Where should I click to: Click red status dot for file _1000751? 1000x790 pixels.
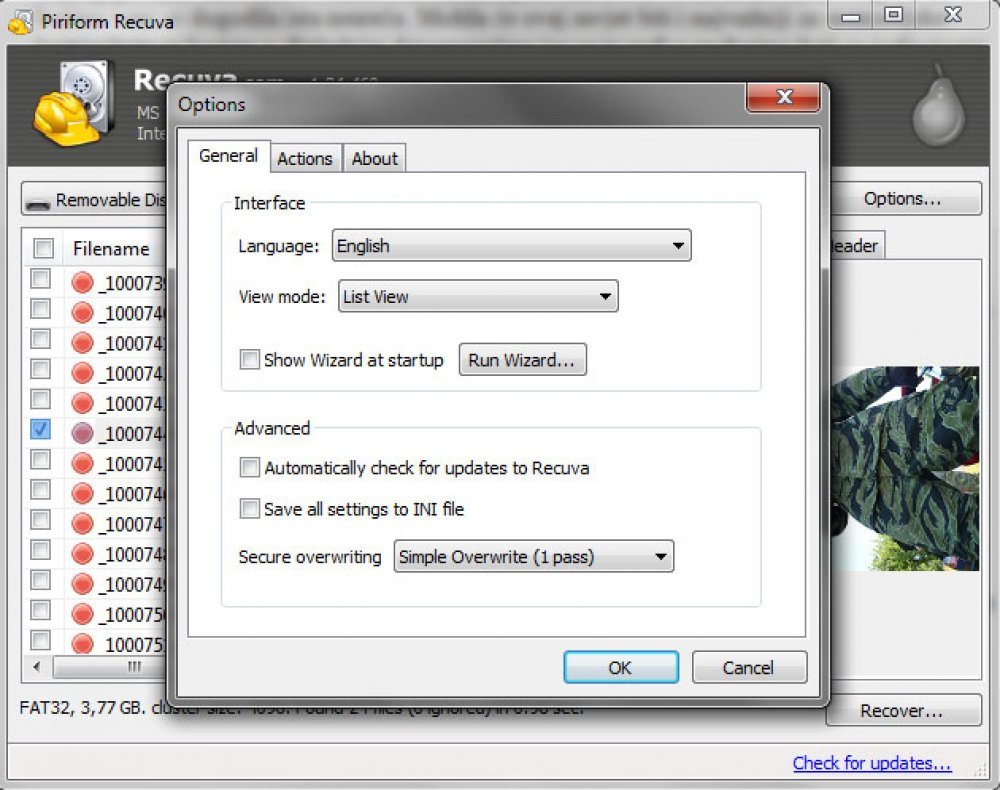82,643
